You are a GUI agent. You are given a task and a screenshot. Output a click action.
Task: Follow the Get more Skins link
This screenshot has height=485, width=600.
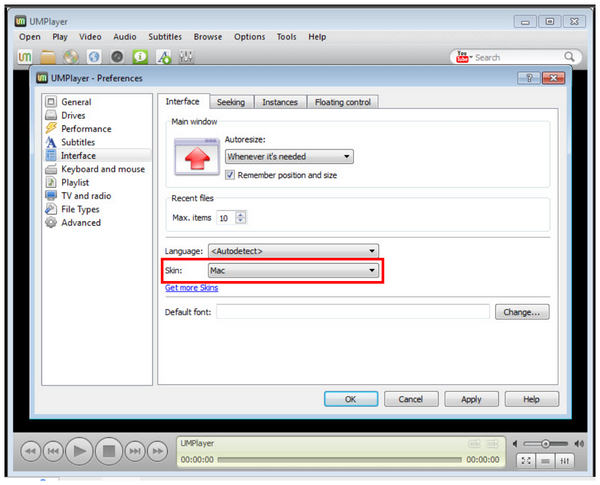pos(192,288)
